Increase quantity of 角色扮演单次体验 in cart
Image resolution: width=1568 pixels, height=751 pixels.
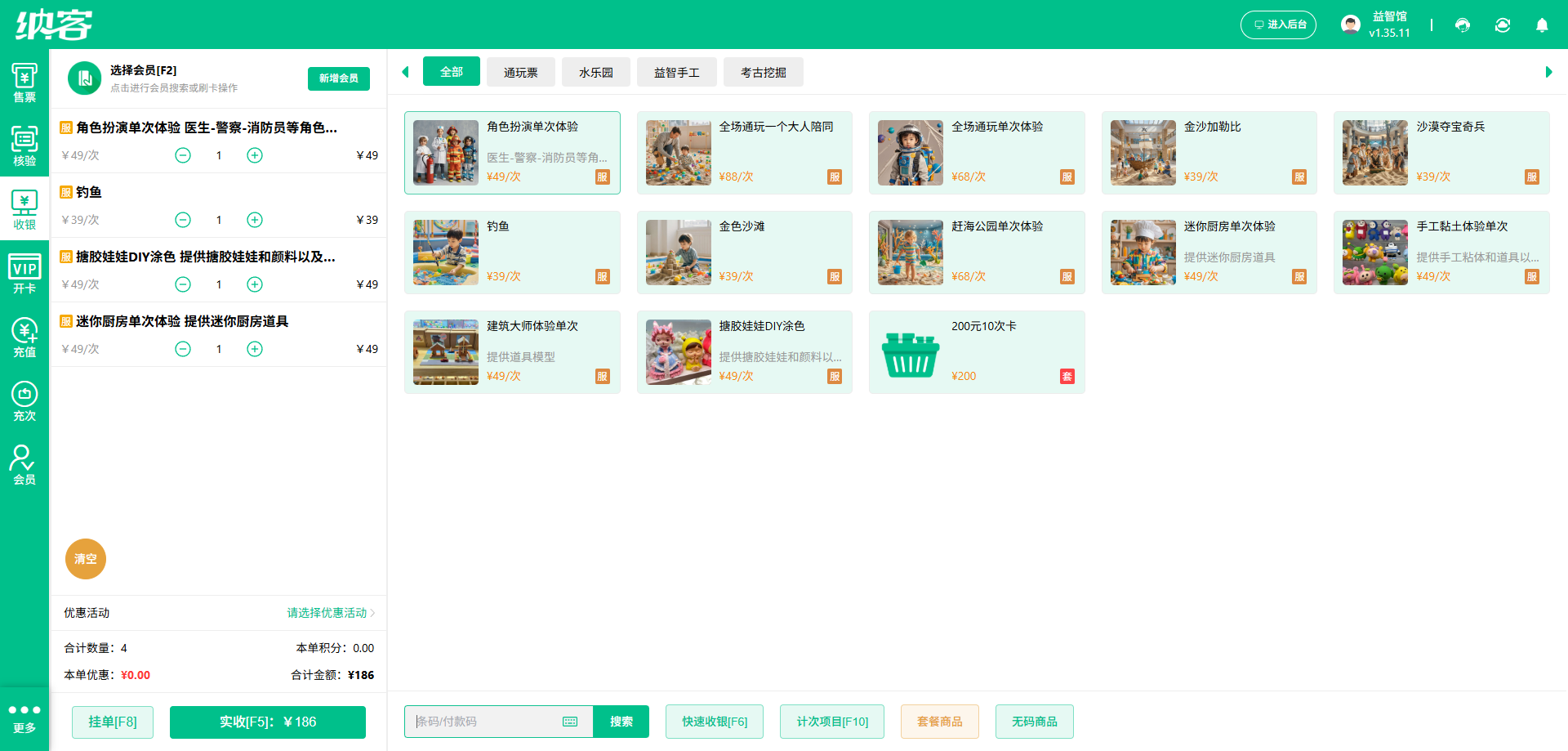point(255,155)
